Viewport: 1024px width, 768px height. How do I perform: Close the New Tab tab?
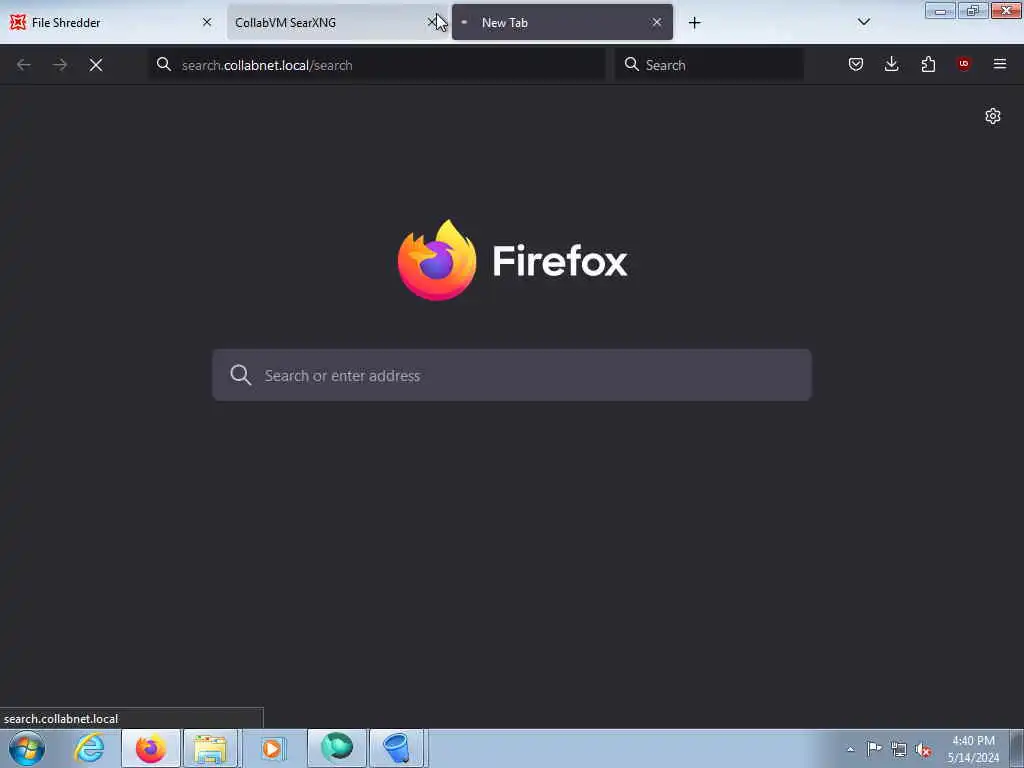point(656,22)
